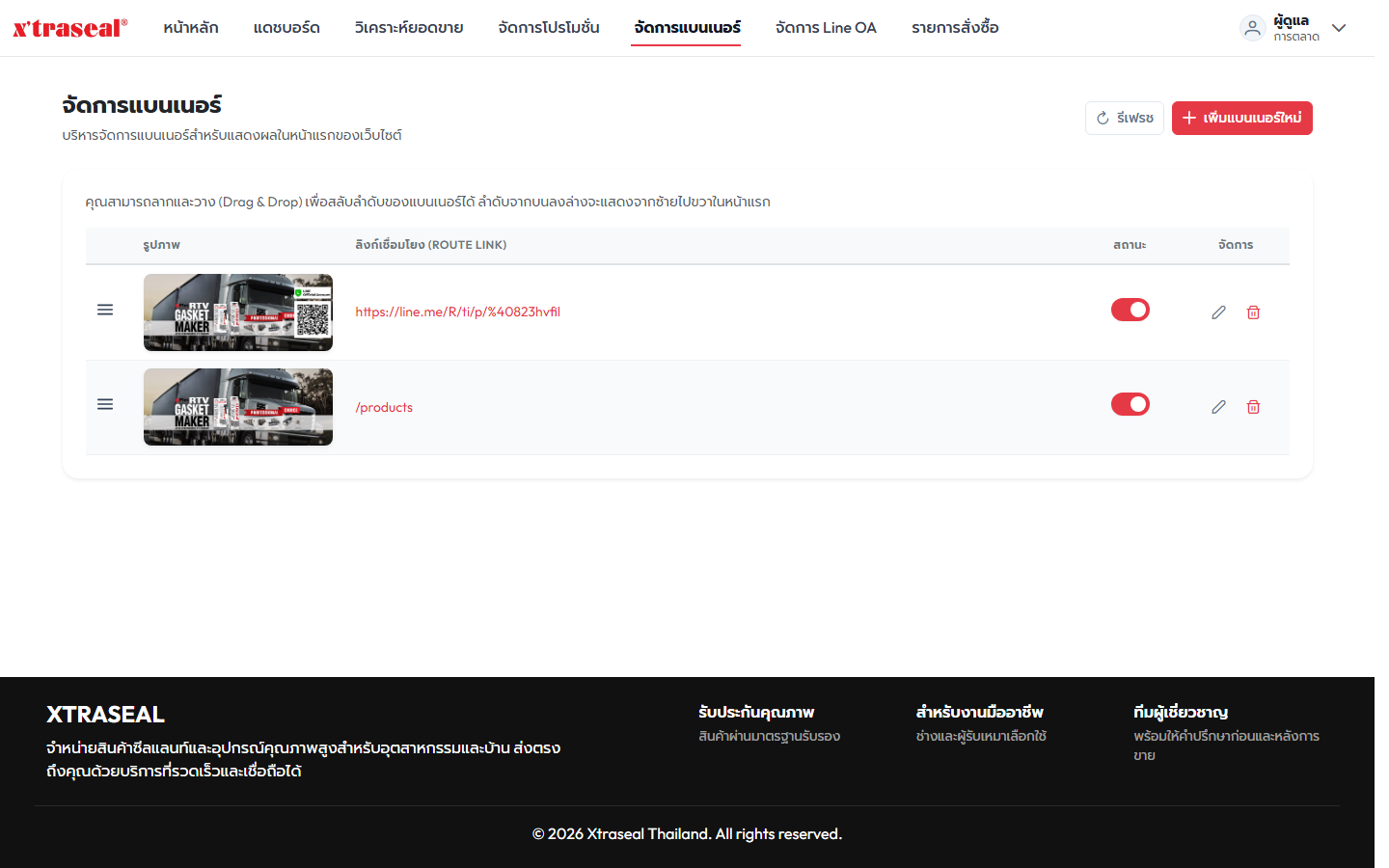Click the รีเฟรช button

pyautogui.click(x=1125, y=118)
